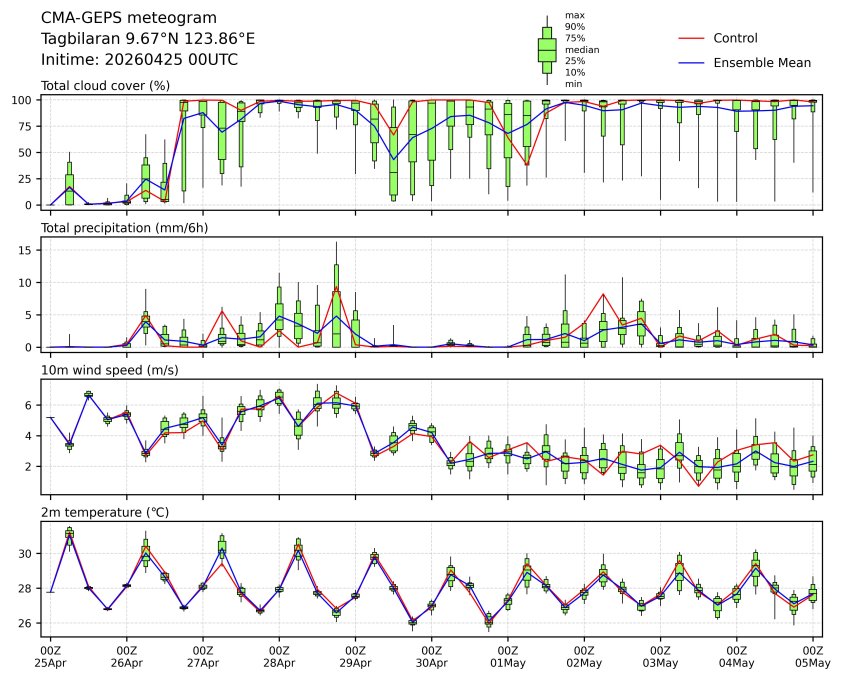
Task: Click the Total cloud cover panel title
Action: [105, 85]
